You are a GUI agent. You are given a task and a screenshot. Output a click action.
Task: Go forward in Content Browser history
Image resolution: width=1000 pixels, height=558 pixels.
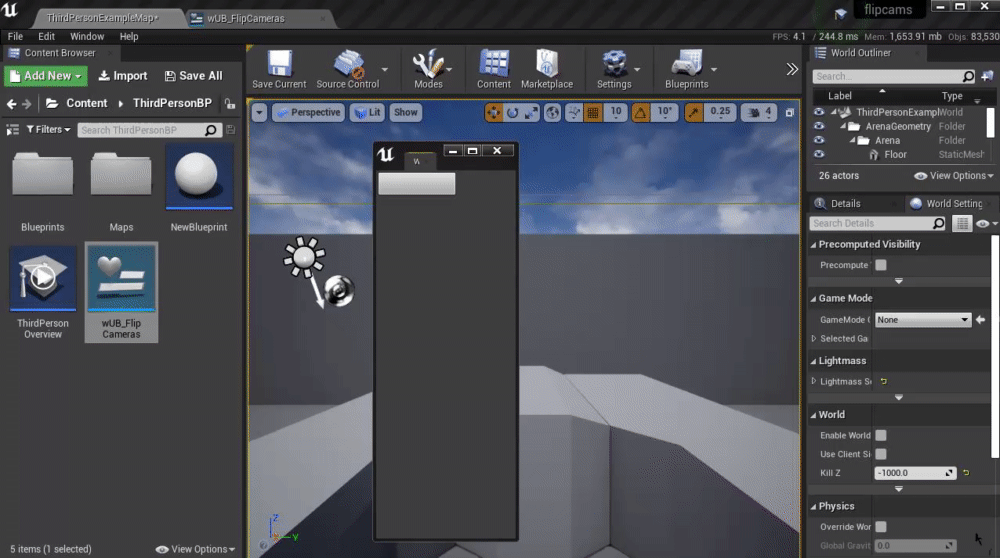(27, 103)
